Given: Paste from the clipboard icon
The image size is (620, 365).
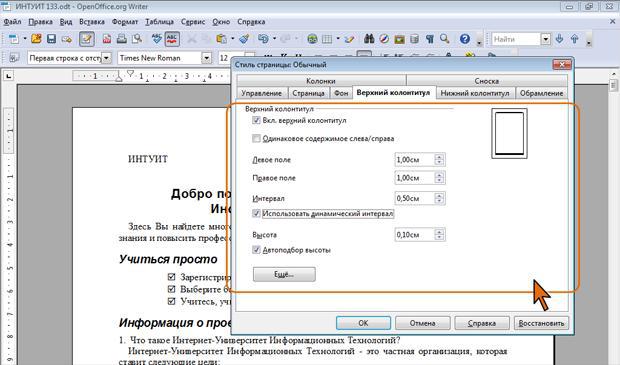Looking at the screenshot, I should tap(221, 39).
